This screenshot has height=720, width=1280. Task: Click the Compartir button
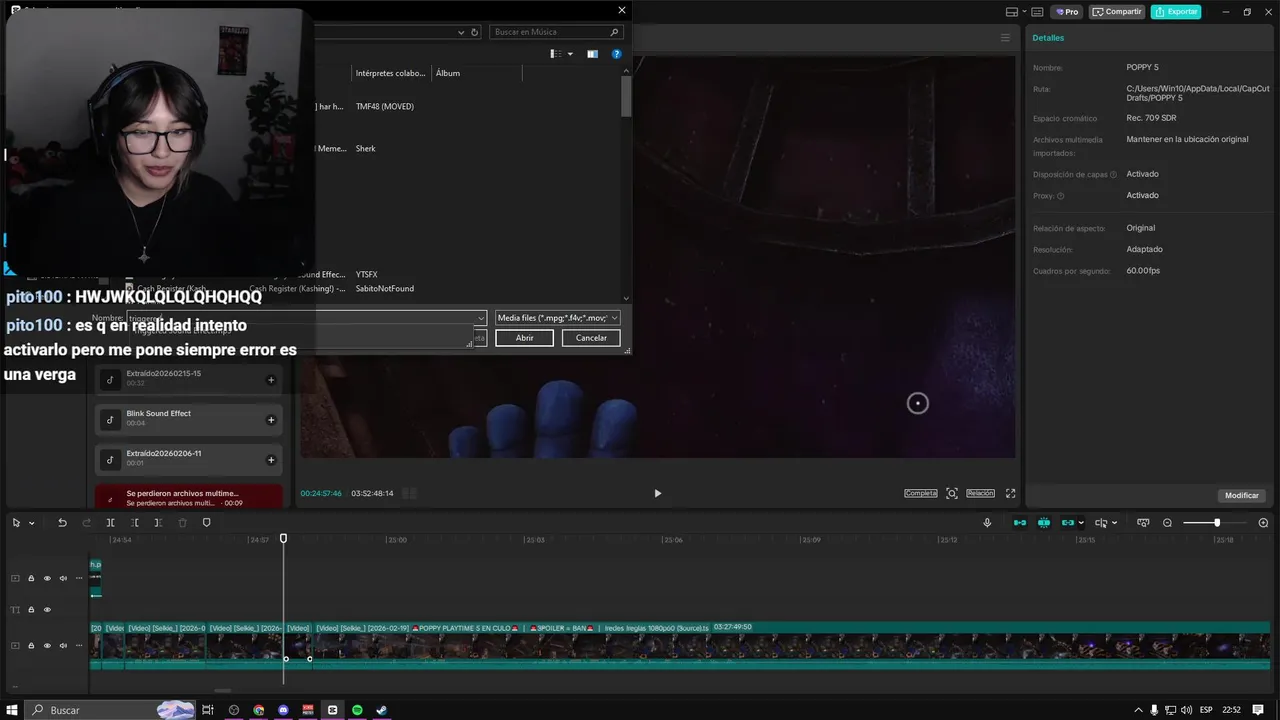coord(1117,12)
